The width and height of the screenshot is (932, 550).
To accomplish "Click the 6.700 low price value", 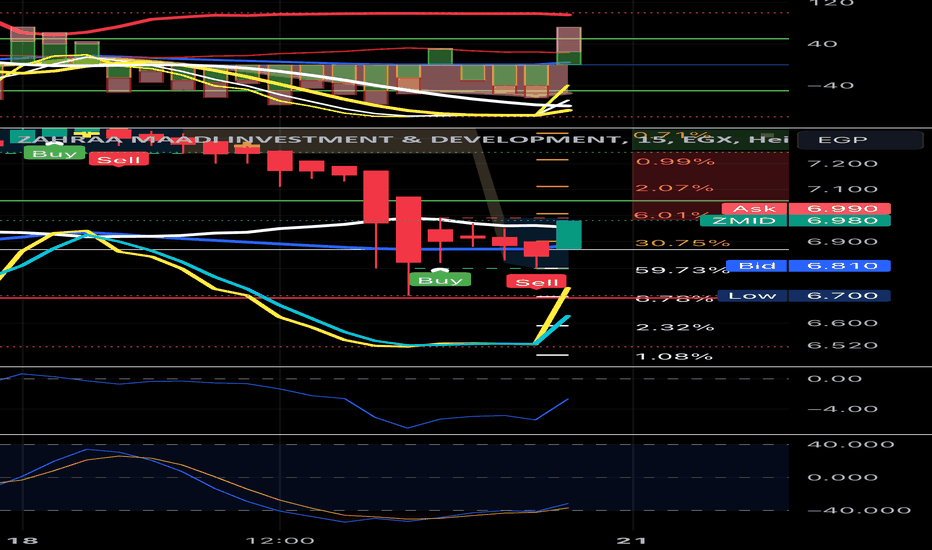I will click(x=839, y=296).
